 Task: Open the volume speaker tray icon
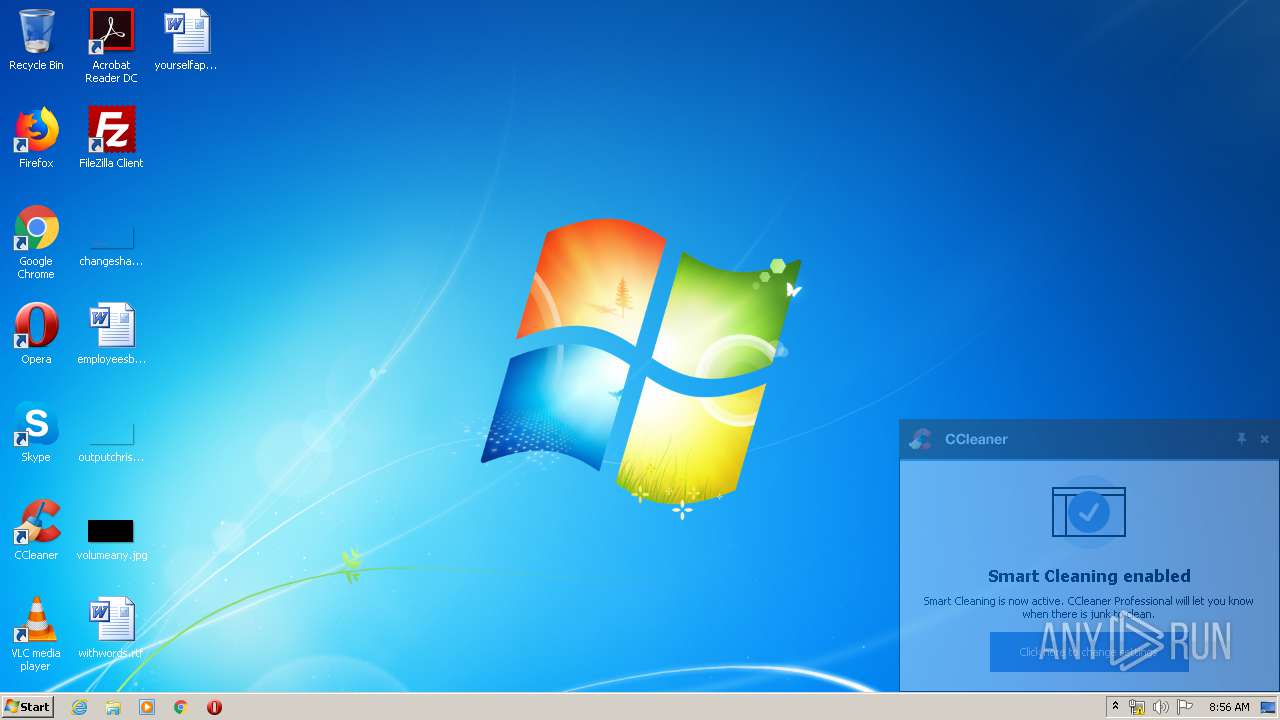(1160, 707)
